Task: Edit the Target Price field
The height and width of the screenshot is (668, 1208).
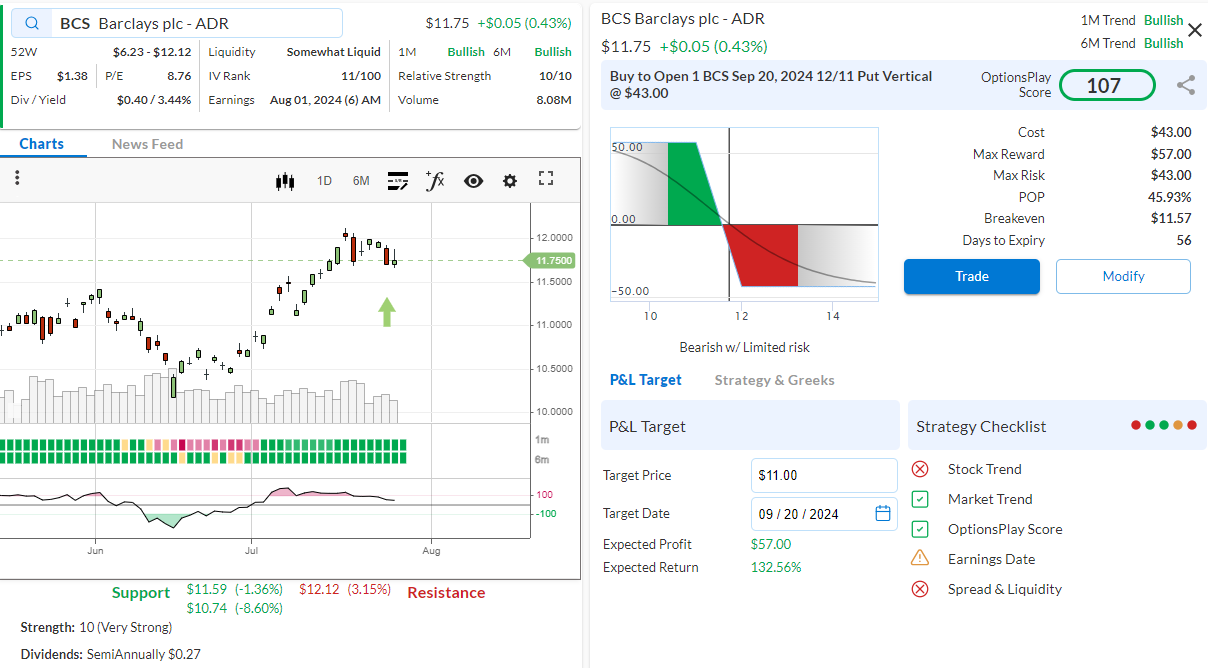Action: point(824,475)
